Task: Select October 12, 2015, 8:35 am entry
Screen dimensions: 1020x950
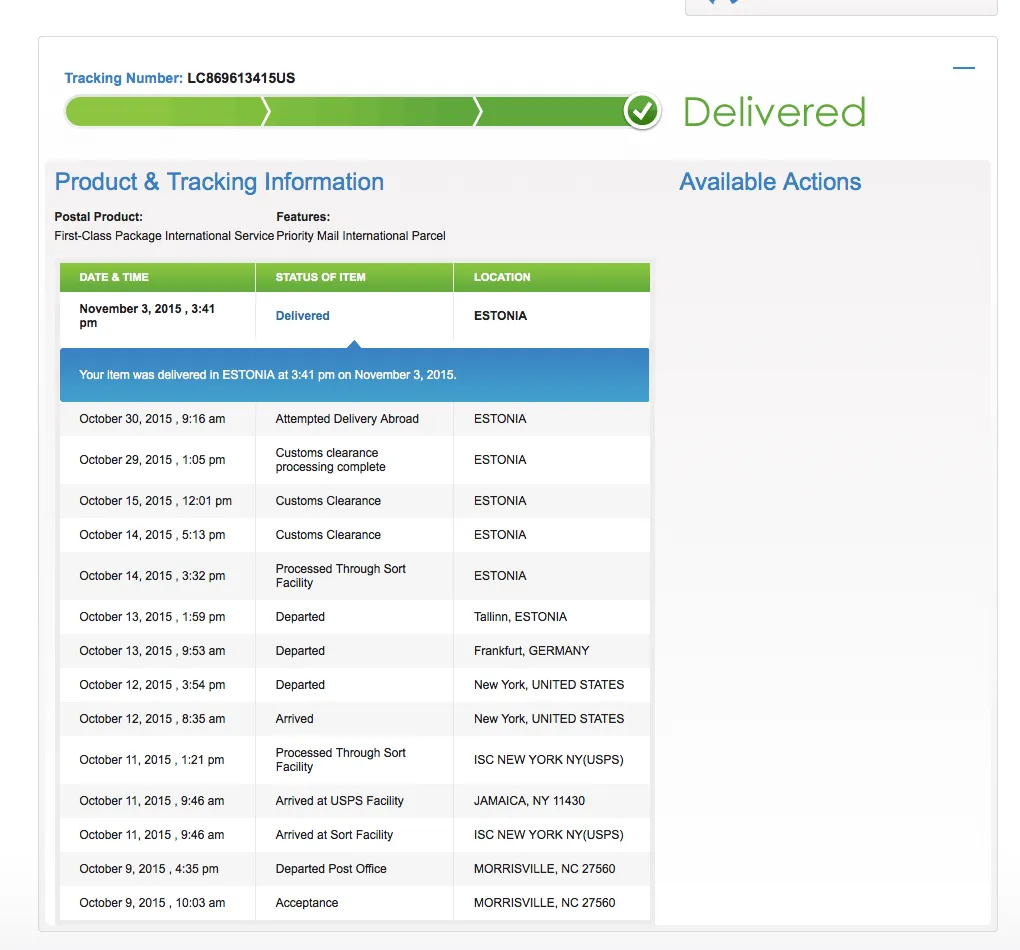Action: tap(152, 719)
